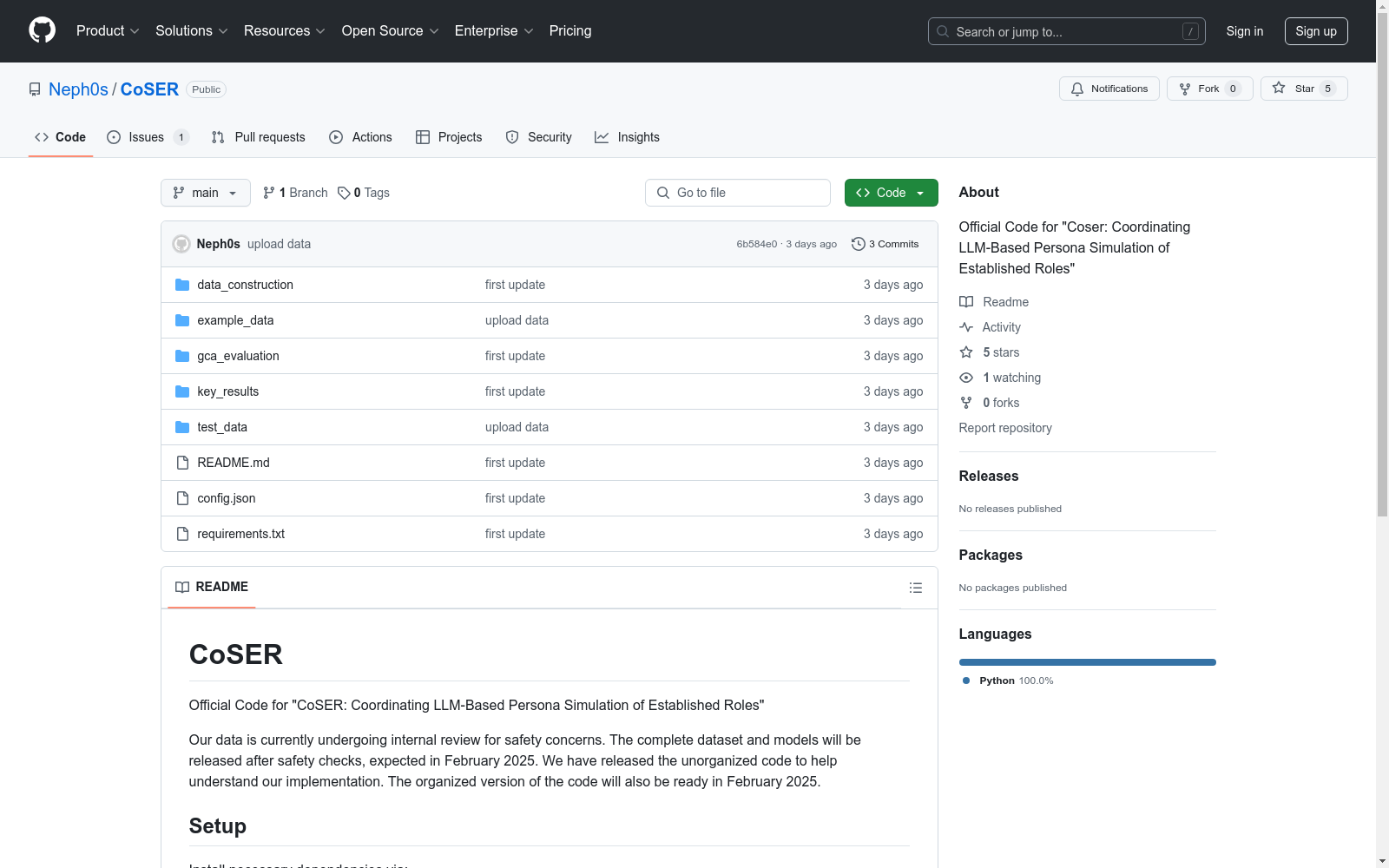The height and width of the screenshot is (868, 1389).
Task: Click the magnifier icon in search bar
Action: tap(943, 31)
